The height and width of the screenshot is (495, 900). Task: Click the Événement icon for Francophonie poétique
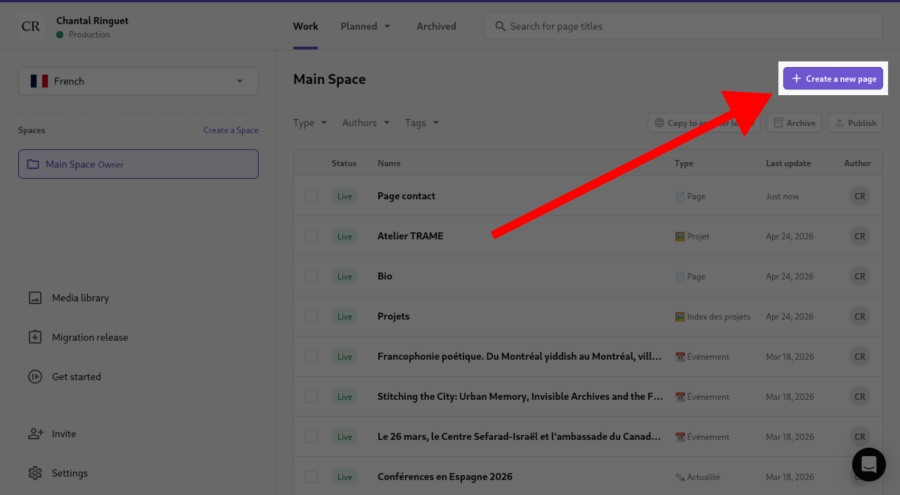tap(680, 357)
